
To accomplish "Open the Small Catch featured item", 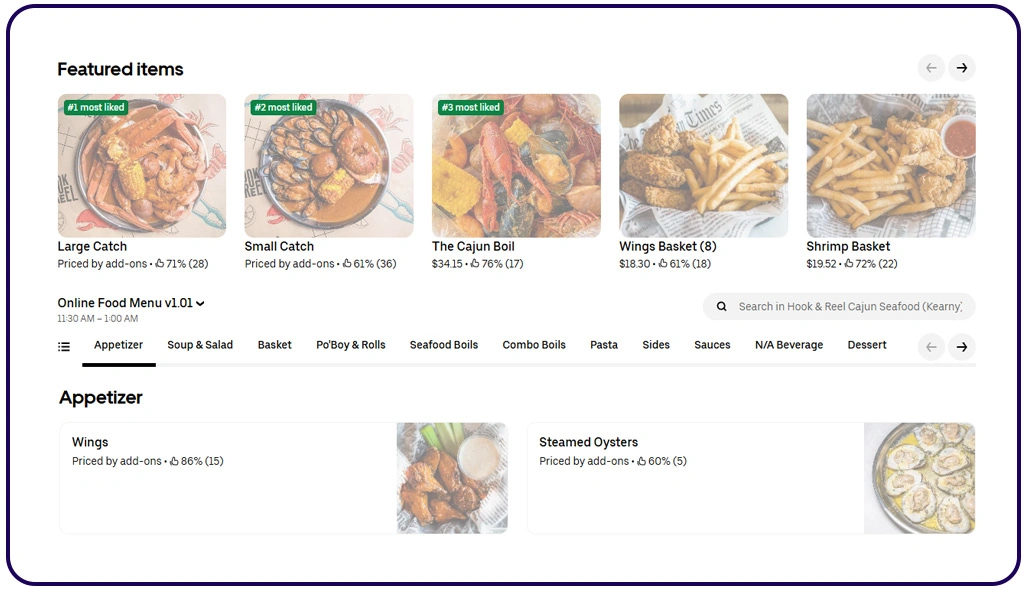I will 328,182.
